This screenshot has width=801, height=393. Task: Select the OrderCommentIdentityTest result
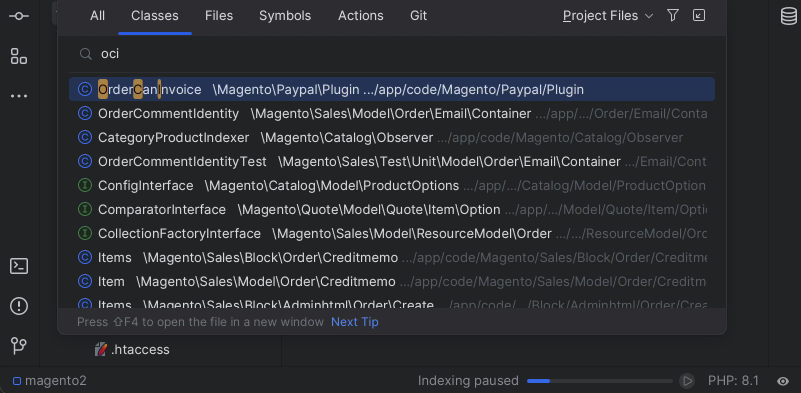[x=392, y=161]
